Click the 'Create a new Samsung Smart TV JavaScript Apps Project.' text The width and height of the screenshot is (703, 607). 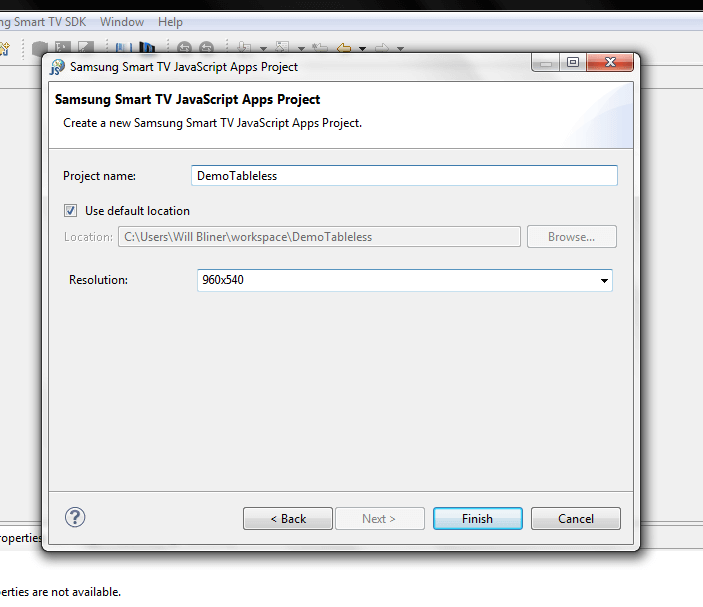pyautogui.click(x=213, y=123)
